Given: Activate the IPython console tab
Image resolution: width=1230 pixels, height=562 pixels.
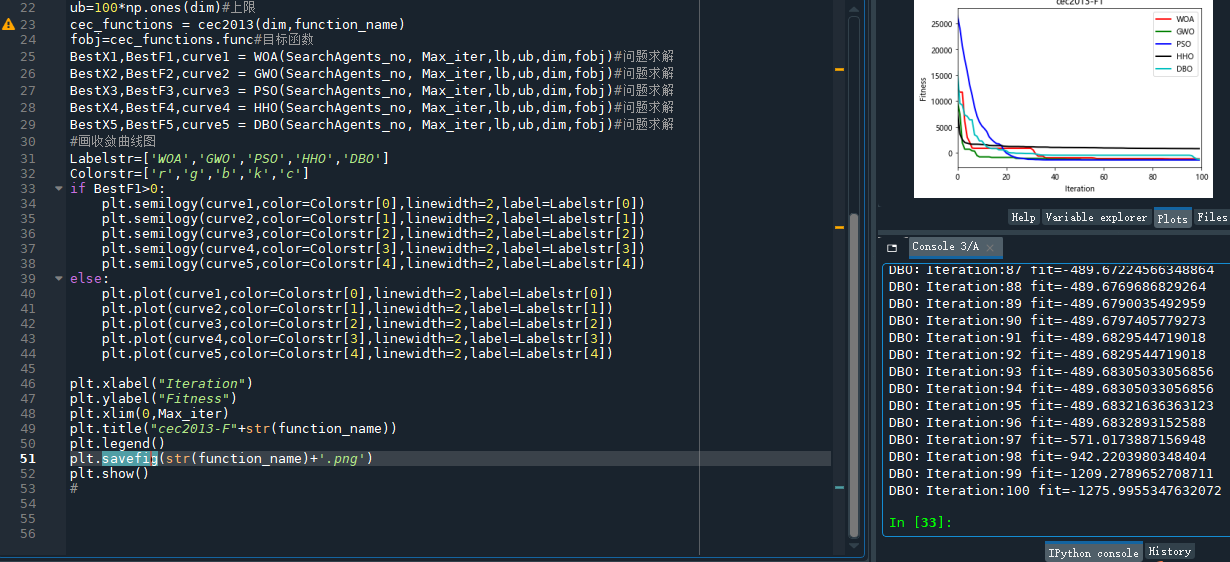Looking at the screenshot, I should (1092, 552).
